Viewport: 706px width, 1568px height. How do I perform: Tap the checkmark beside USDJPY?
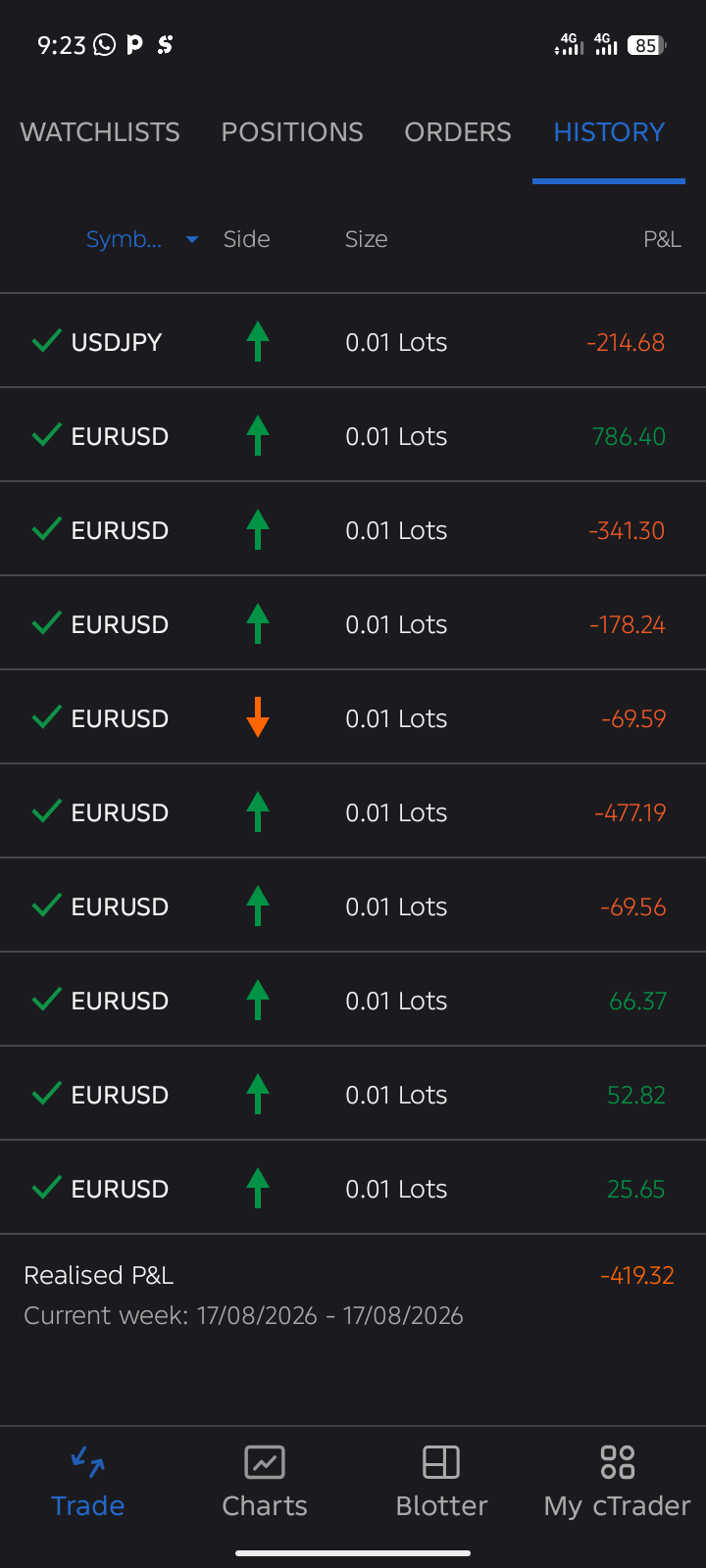click(47, 341)
